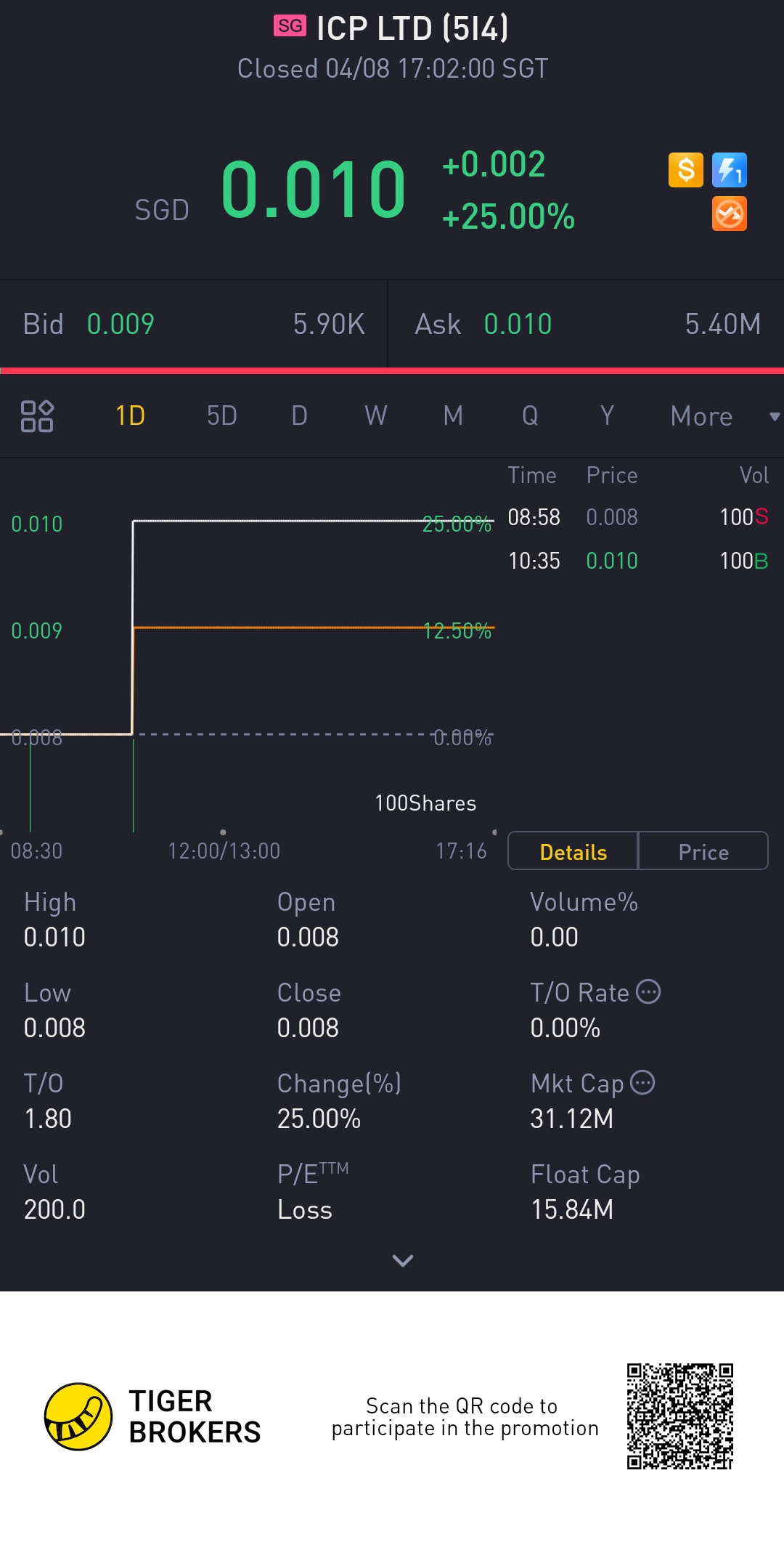Viewport: 784px width, 1542px height.
Task: Tap the pink SG market badge
Action: (x=290, y=26)
